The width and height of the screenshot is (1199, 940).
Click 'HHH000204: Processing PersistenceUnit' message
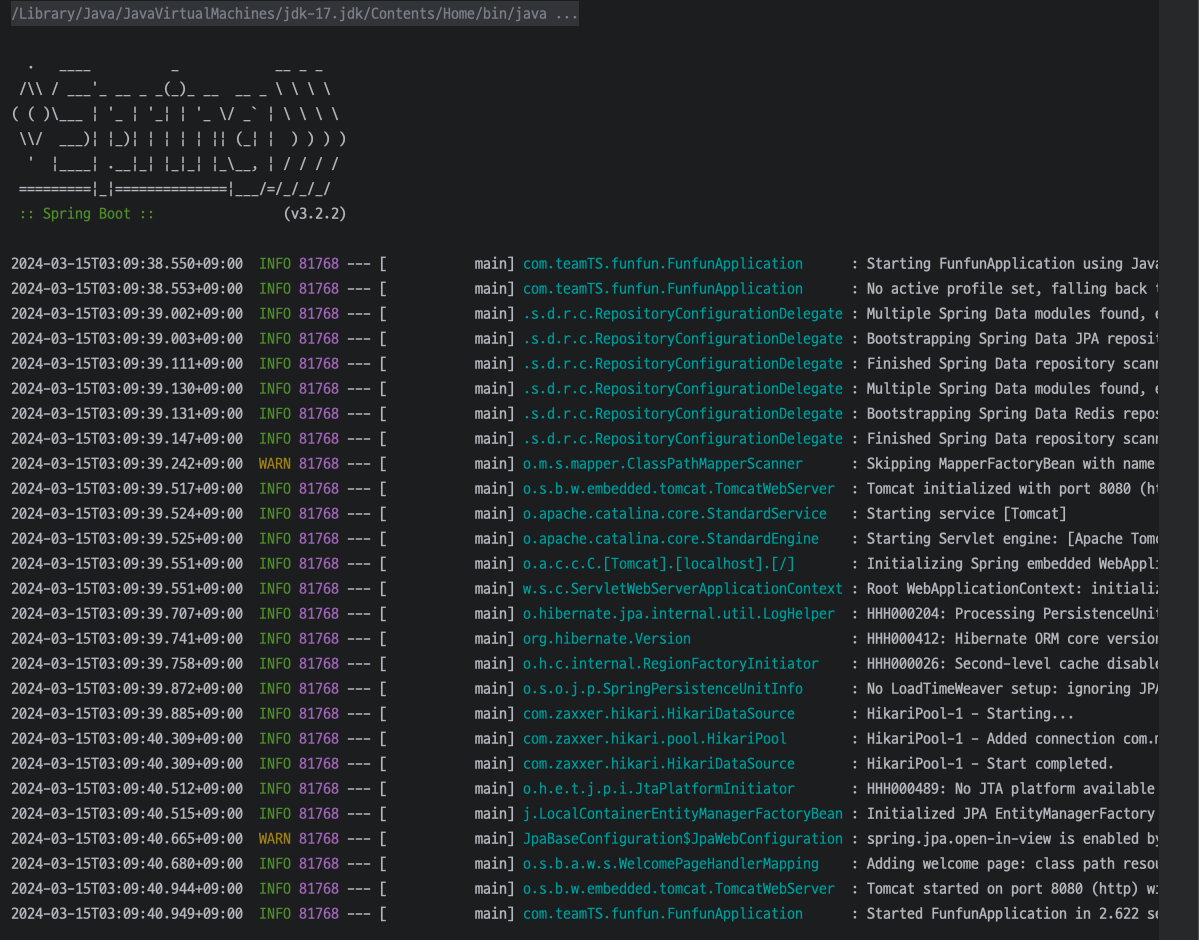1012,614
